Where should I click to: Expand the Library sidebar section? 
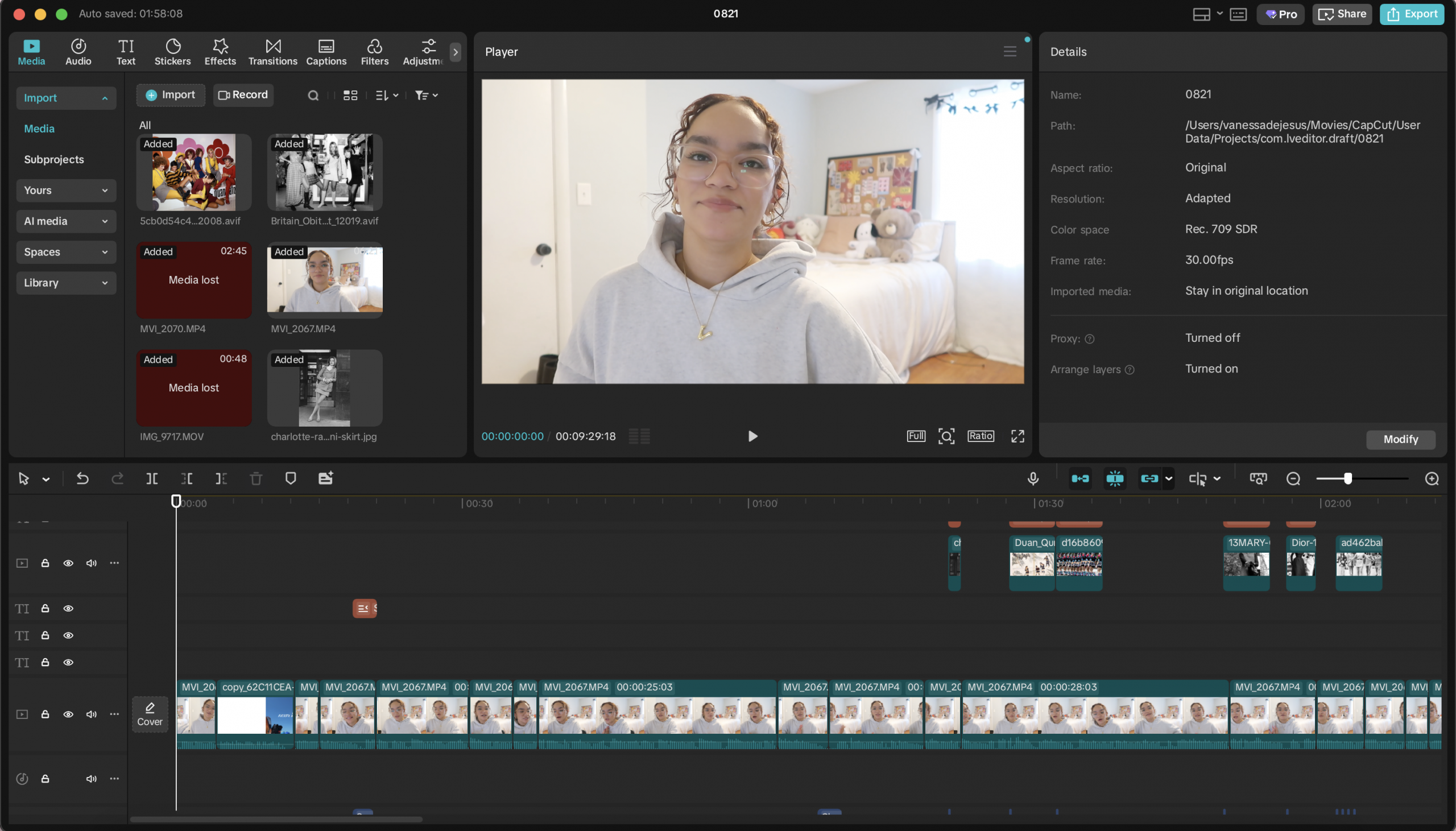66,283
